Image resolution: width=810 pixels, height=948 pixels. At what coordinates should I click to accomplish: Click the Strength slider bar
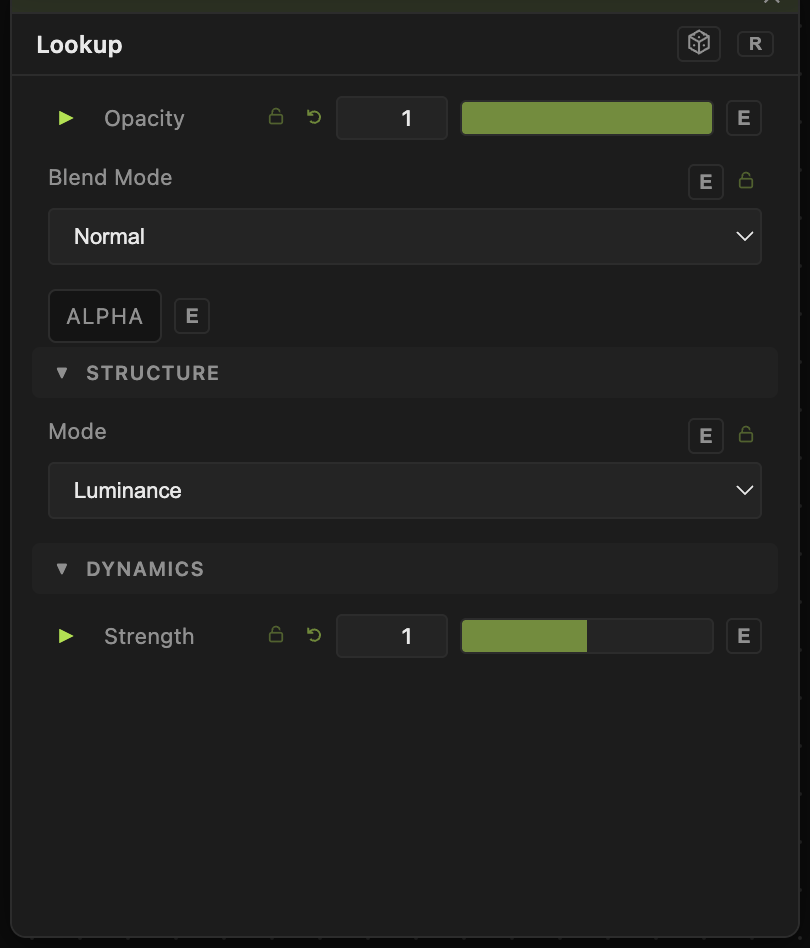(x=587, y=636)
